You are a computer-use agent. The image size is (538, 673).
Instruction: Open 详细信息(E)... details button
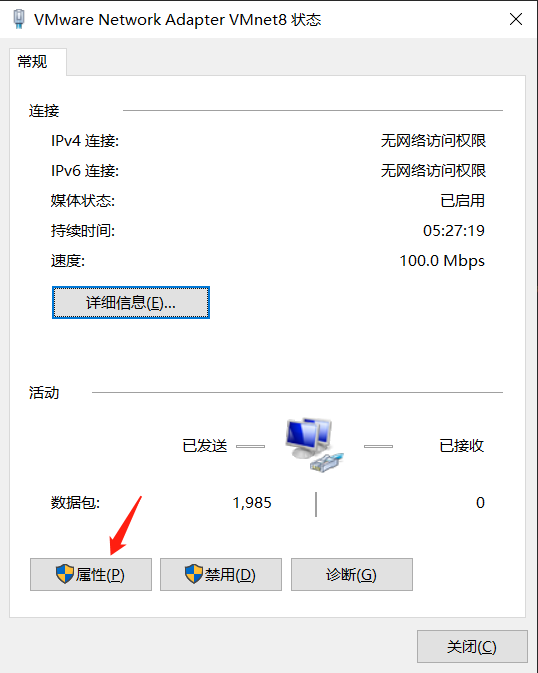tap(131, 303)
